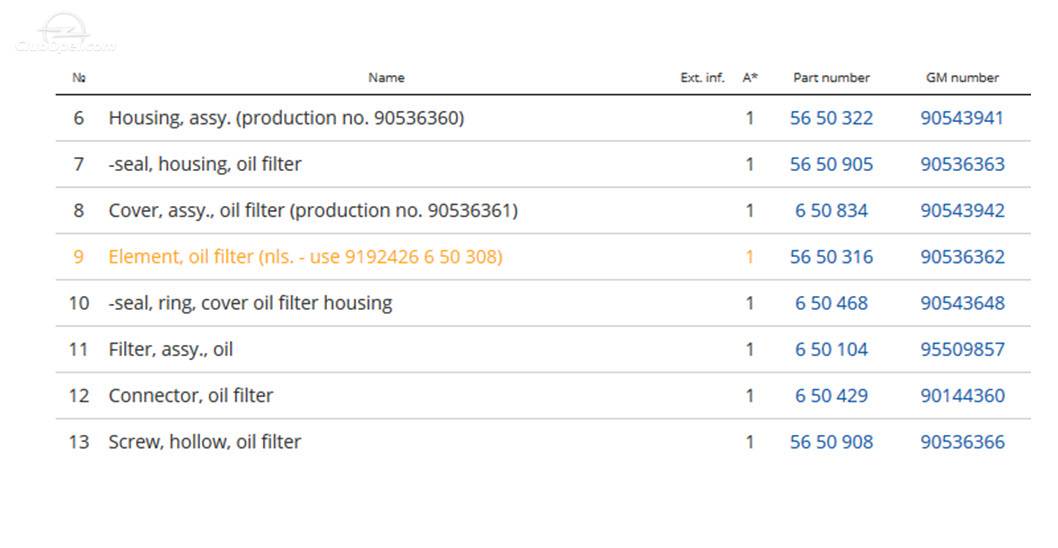
Task: Open GM number 90543941
Action: (x=962, y=118)
